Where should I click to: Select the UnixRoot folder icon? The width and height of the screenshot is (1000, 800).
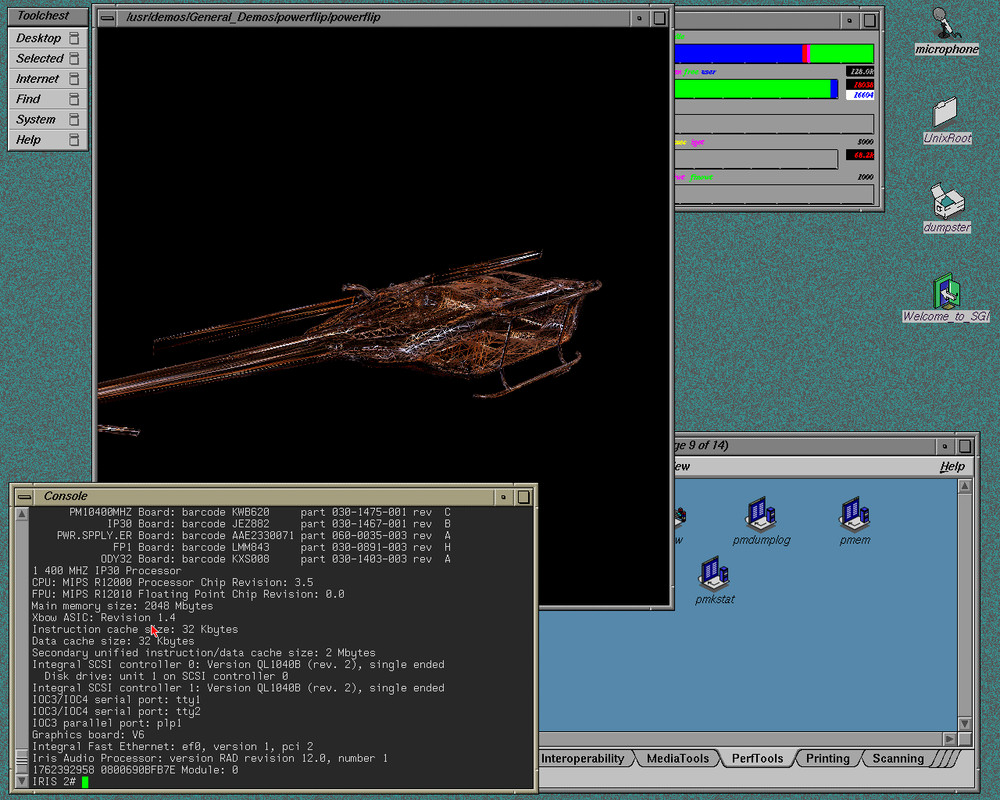point(945,112)
